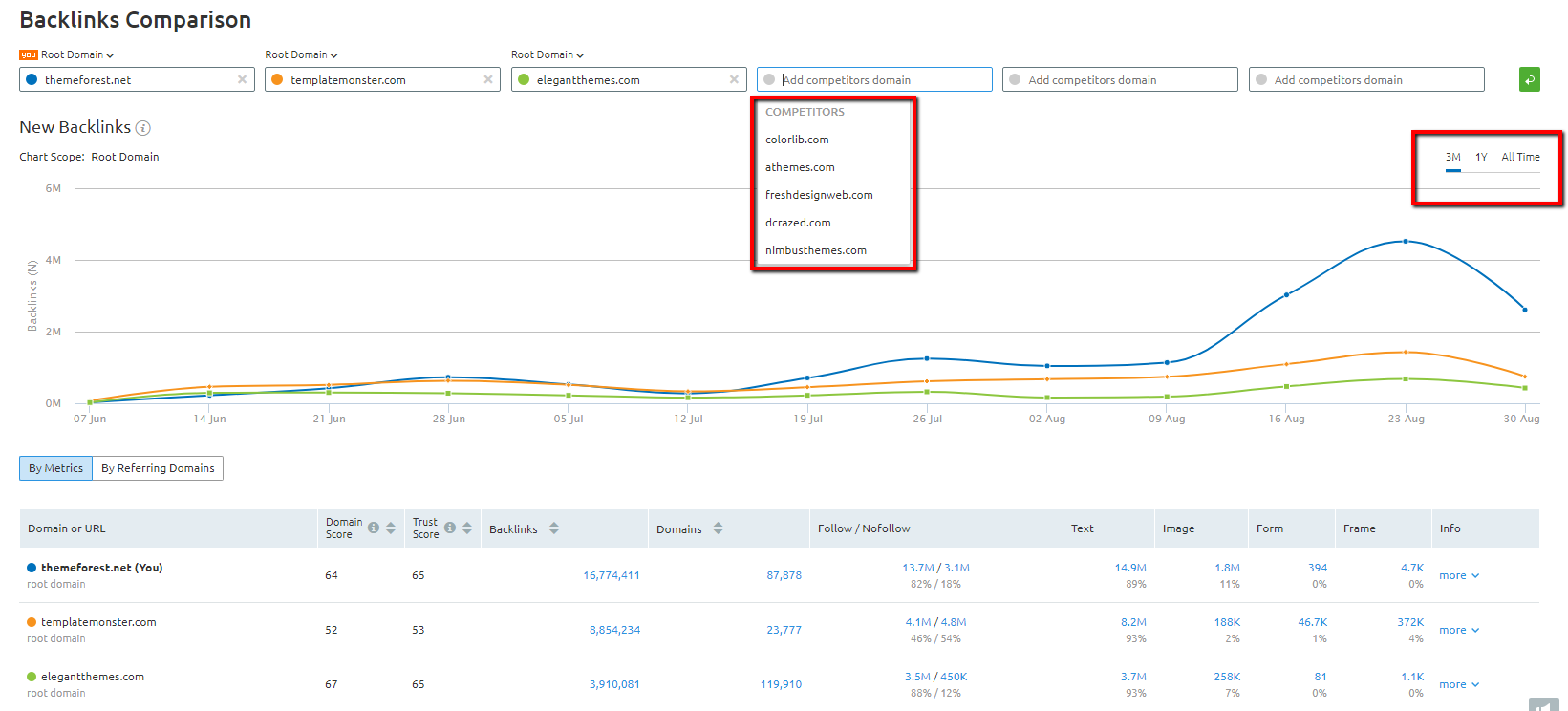Screen dimensions: 1568x711
Task: Click the green compare submit button
Action: [x=1529, y=79]
